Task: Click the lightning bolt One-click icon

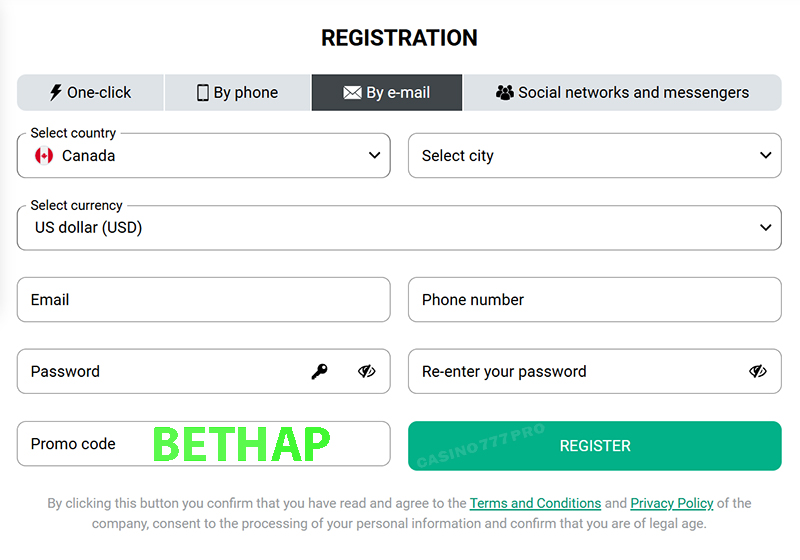Action: [56, 92]
